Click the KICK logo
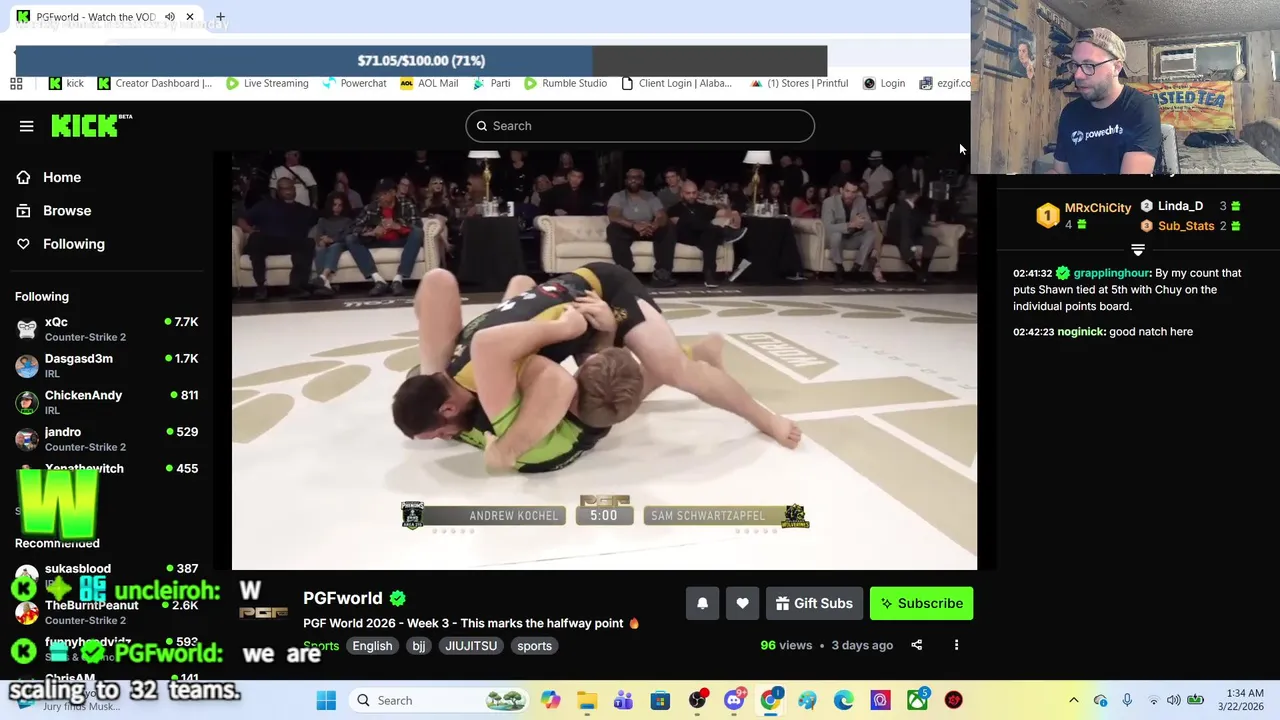This screenshot has width=1280, height=720. pos(91,125)
